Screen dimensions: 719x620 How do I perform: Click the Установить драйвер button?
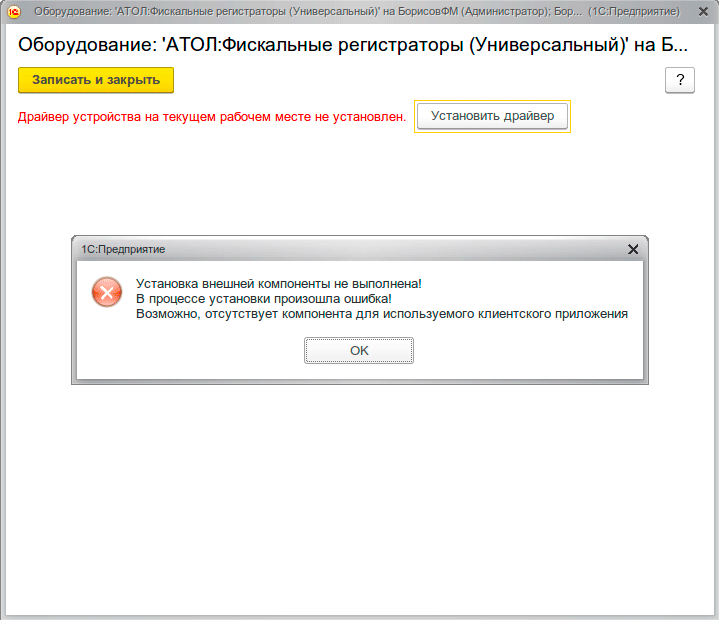click(492, 116)
